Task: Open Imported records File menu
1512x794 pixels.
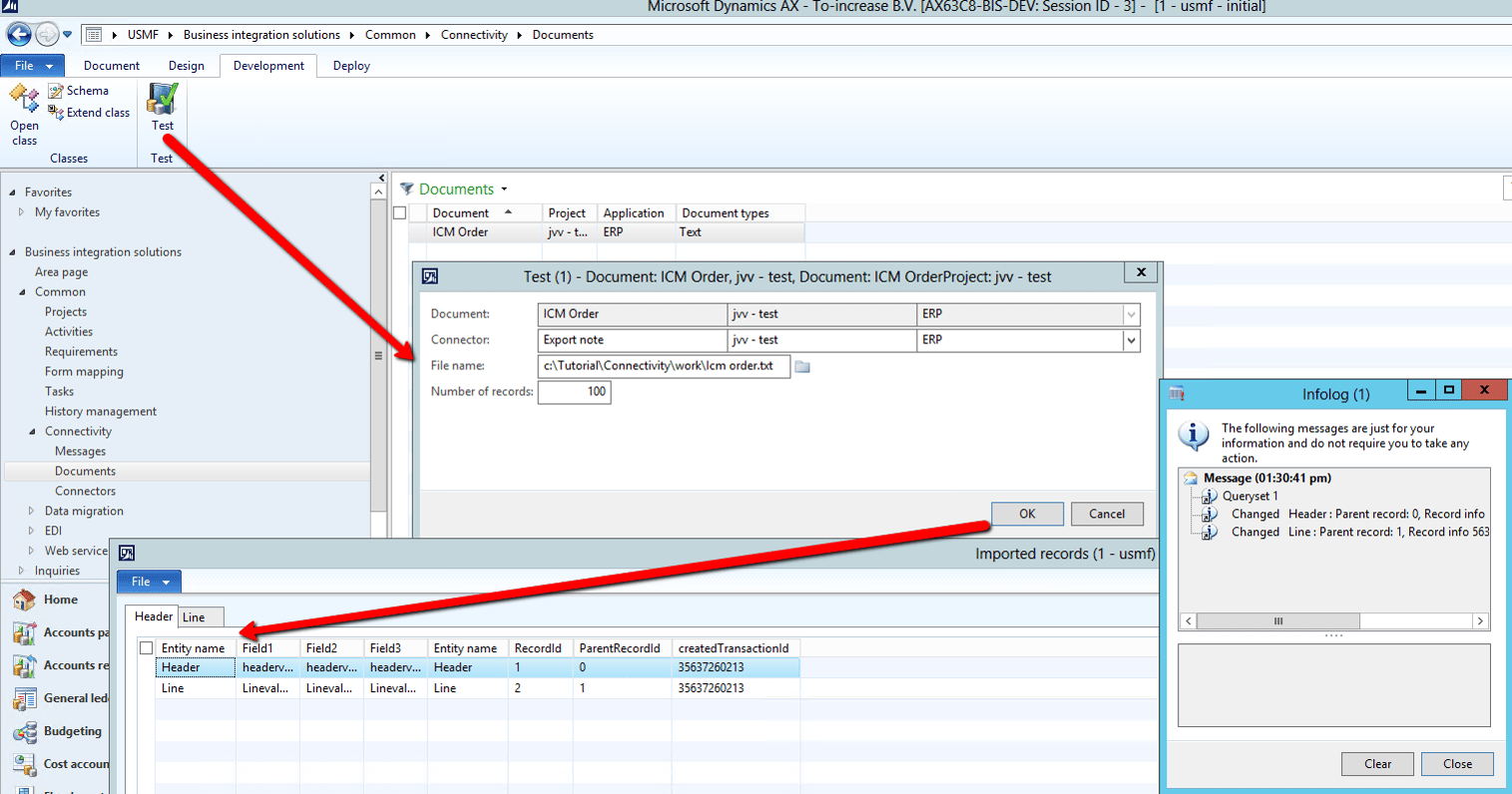Action: pyautogui.click(x=149, y=582)
